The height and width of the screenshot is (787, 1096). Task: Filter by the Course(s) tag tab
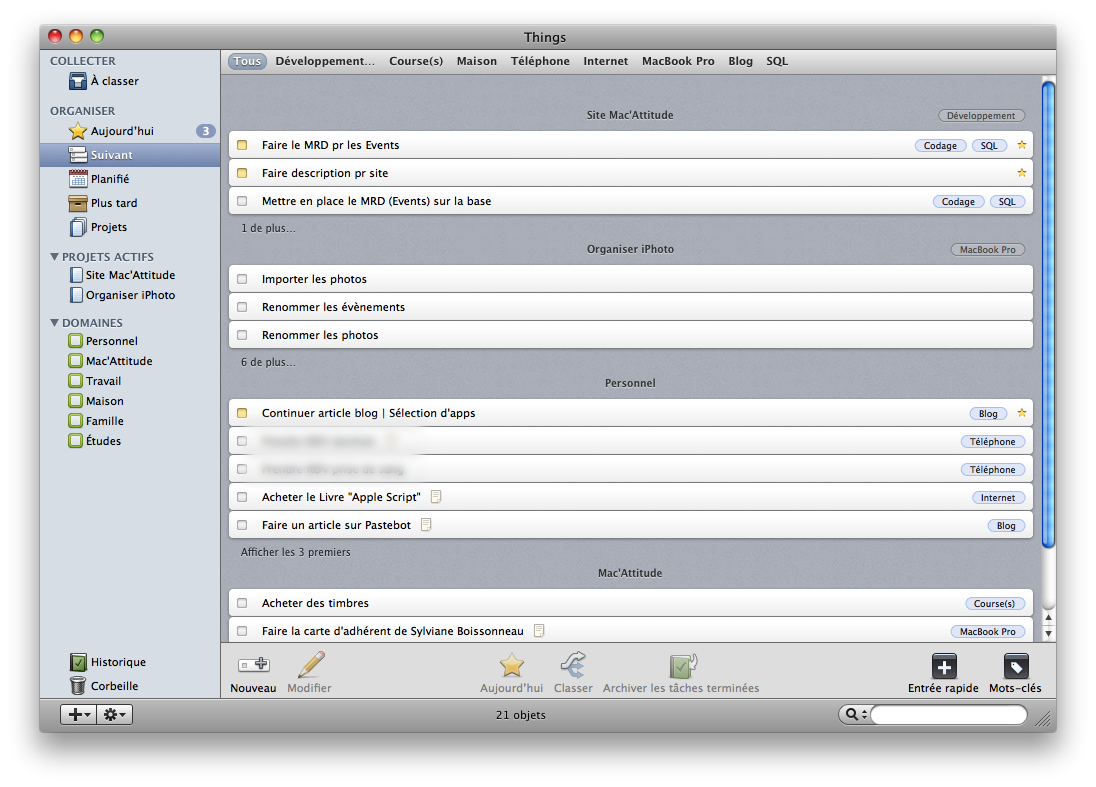pyautogui.click(x=416, y=61)
